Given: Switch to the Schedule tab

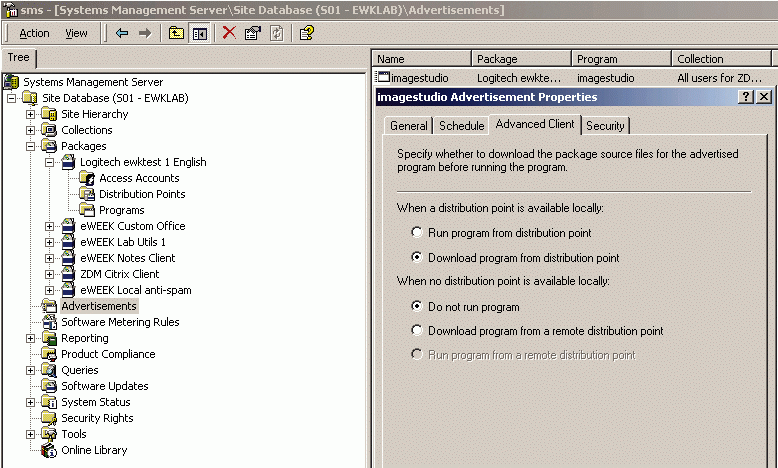Looking at the screenshot, I should coord(461,126).
